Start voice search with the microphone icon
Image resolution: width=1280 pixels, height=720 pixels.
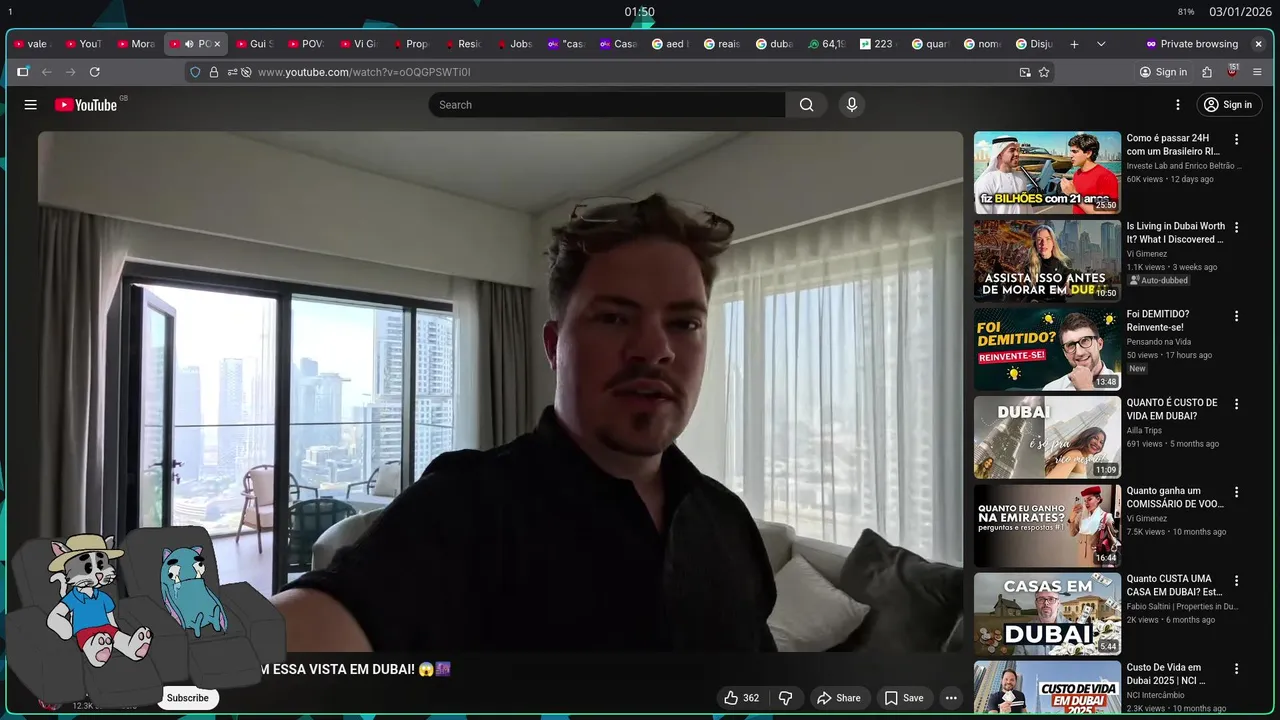pos(851,105)
